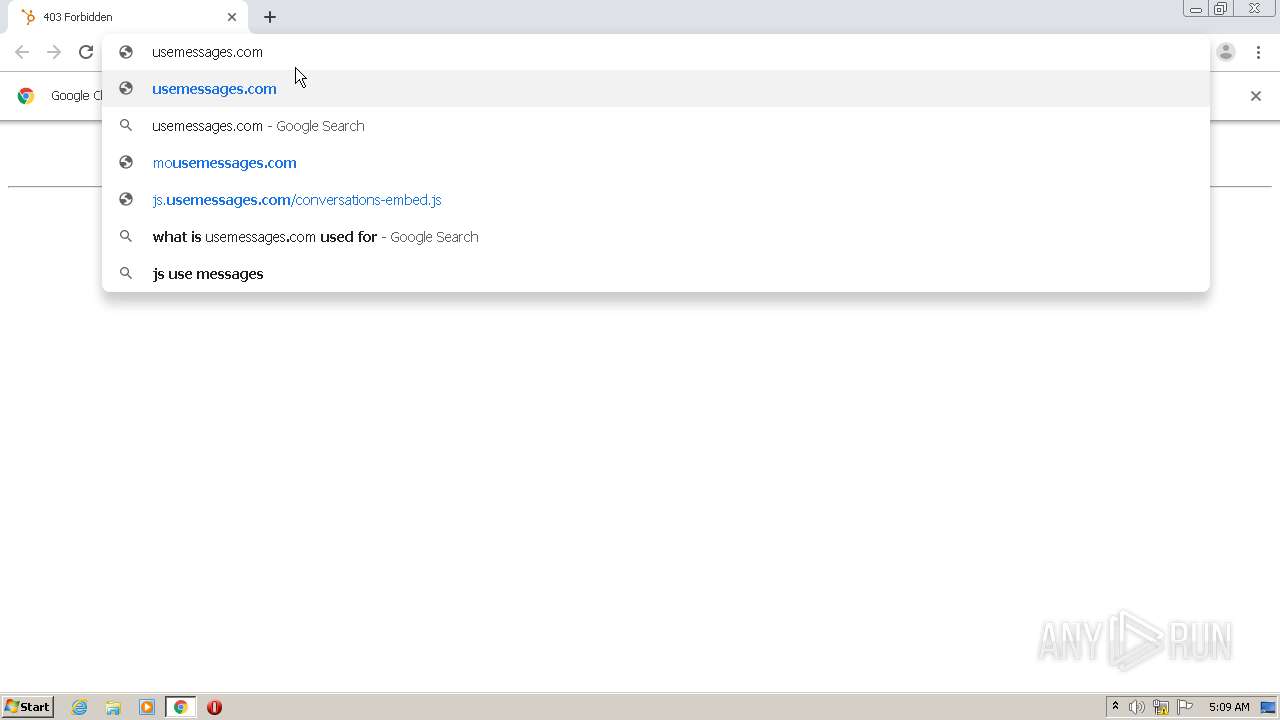Close the 403 Forbidden tab
Screen dimensions: 1280x720
click(x=232, y=17)
